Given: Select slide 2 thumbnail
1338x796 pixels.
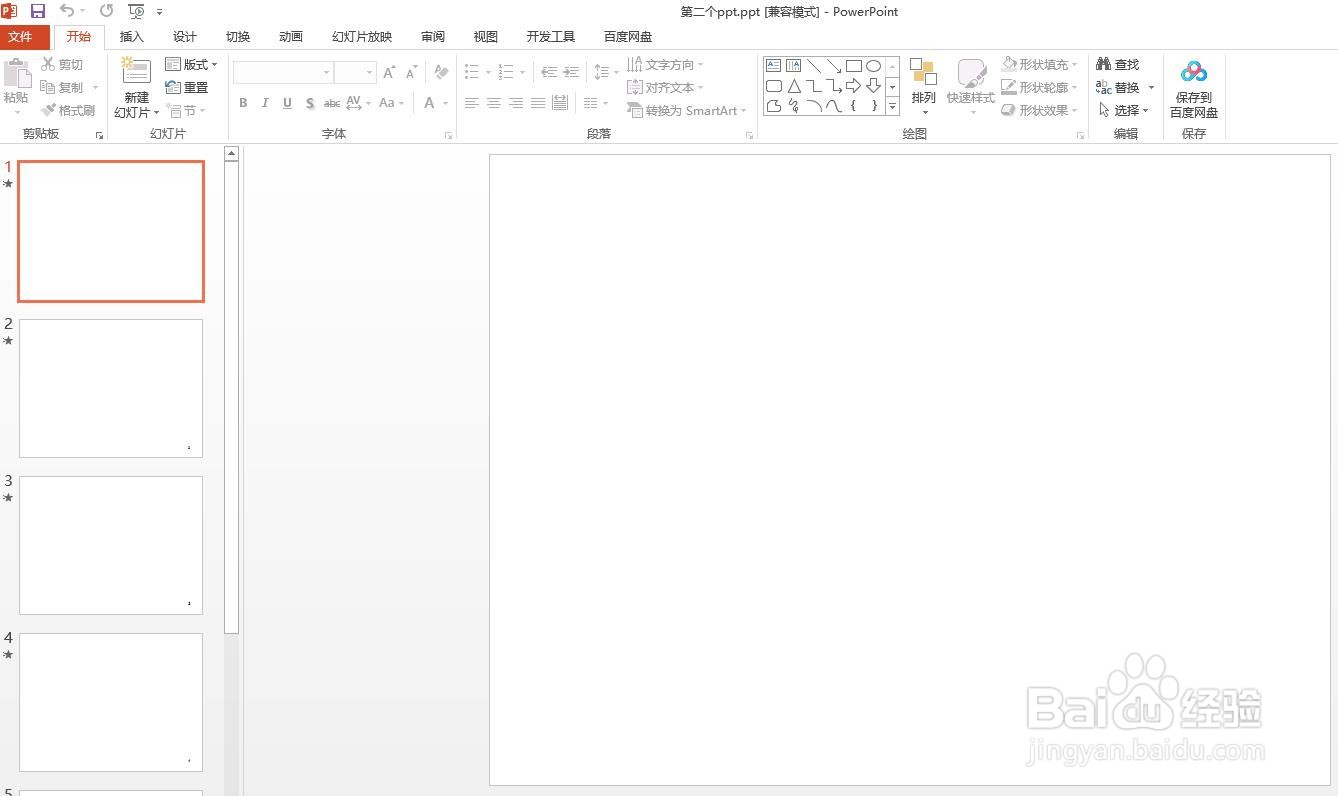Looking at the screenshot, I should click(111, 388).
